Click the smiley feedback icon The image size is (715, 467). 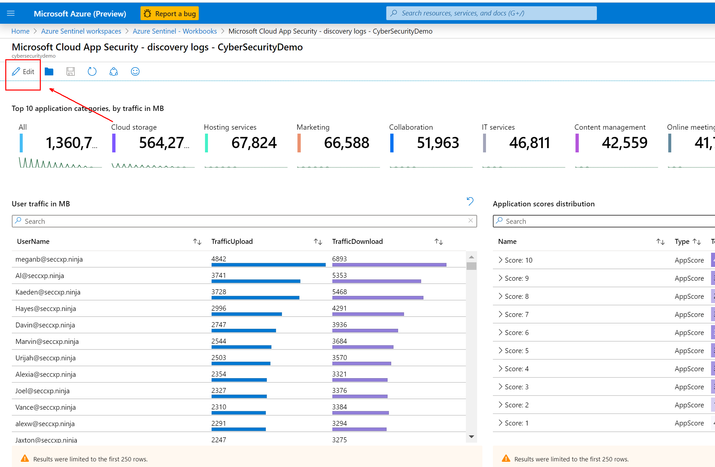point(135,72)
